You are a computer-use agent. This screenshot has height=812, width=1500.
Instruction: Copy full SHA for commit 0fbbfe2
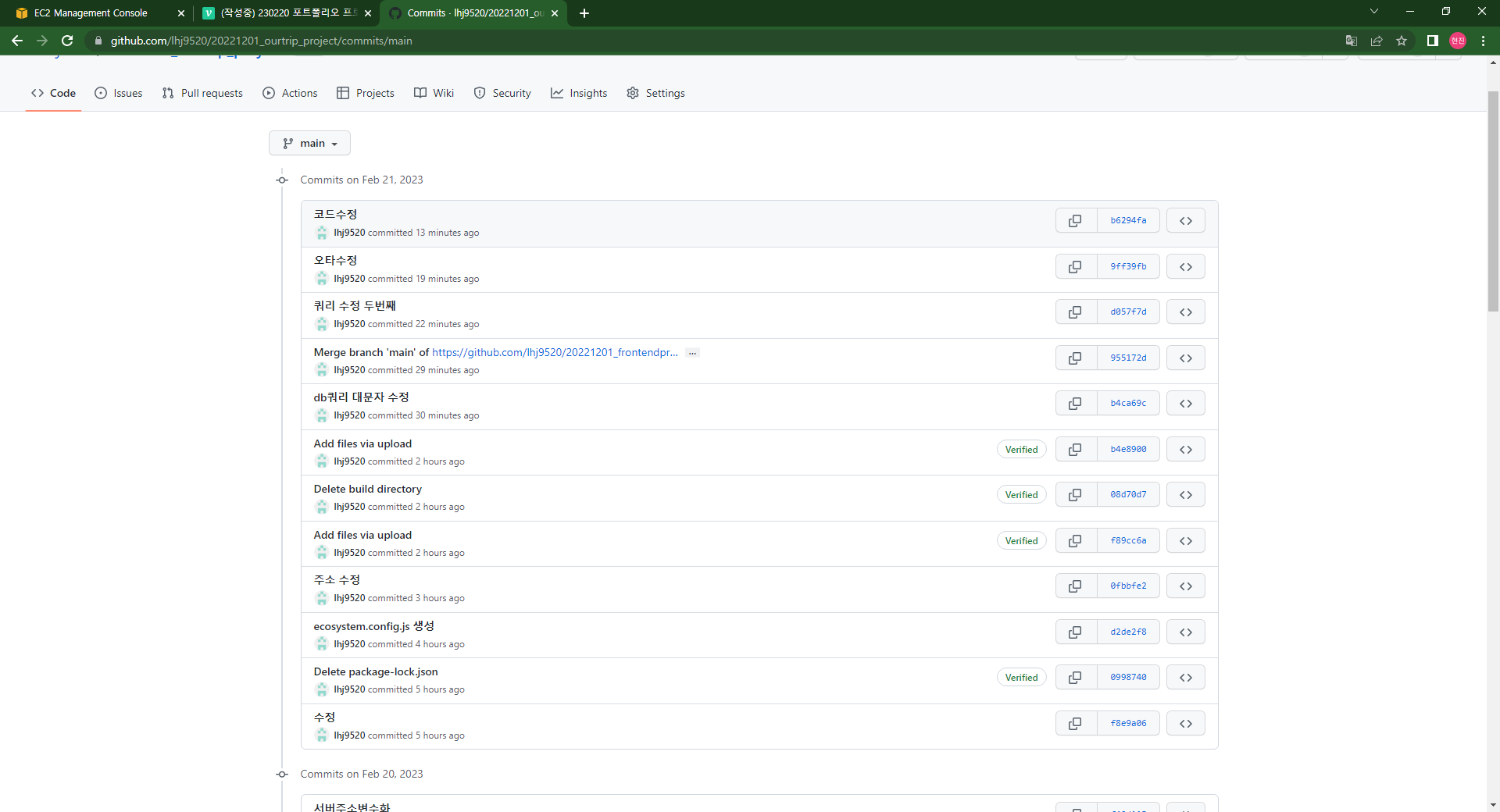point(1076,586)
